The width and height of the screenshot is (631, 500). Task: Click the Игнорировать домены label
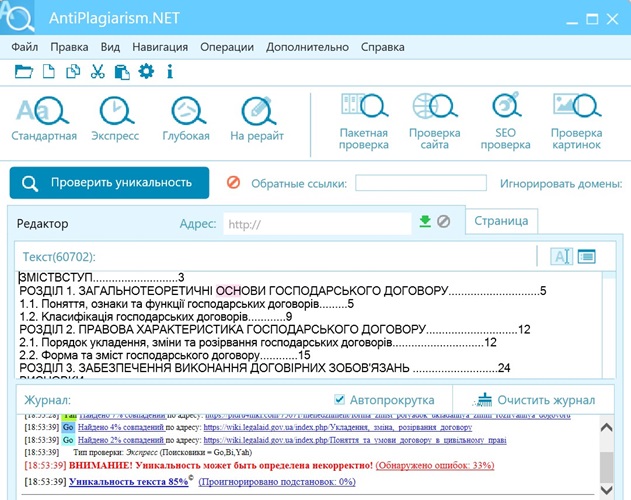(x=561, y=184)
